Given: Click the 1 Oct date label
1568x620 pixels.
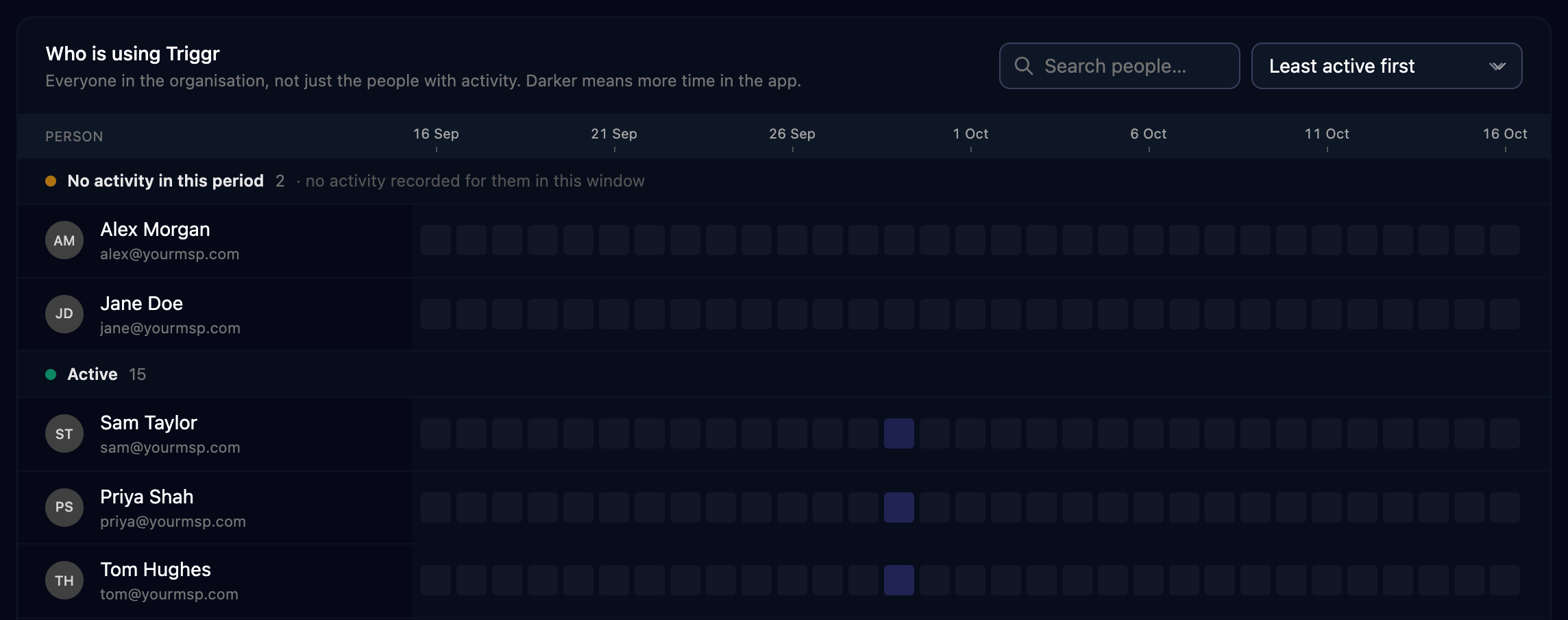Looking at the screenshot, I should tap(970, 134).
